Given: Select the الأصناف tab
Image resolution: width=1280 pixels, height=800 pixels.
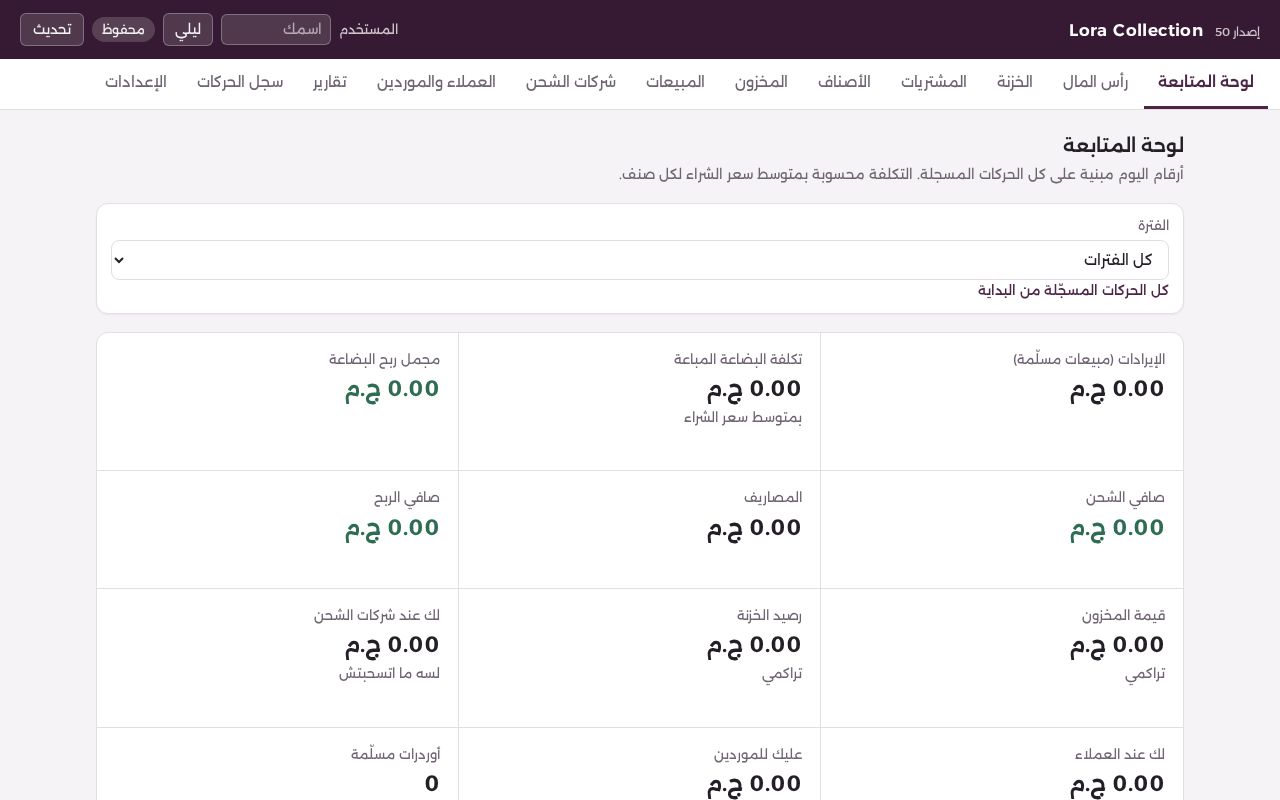Looking at the screenshot, I should click(844, 82).
